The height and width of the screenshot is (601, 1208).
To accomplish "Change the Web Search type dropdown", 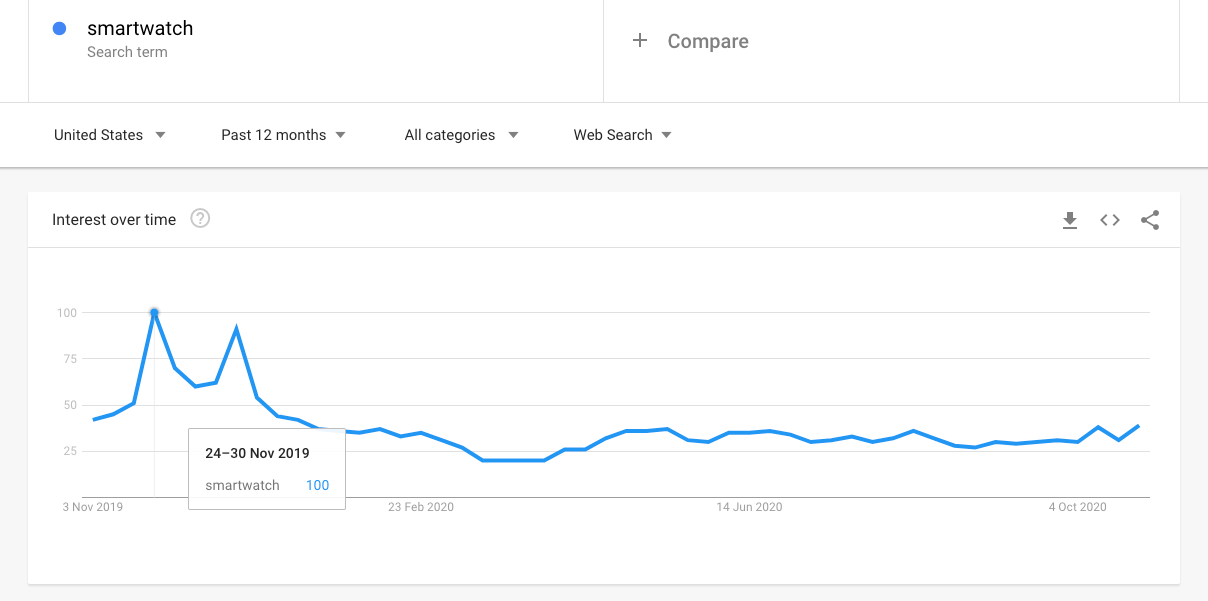I will [622, 135].
